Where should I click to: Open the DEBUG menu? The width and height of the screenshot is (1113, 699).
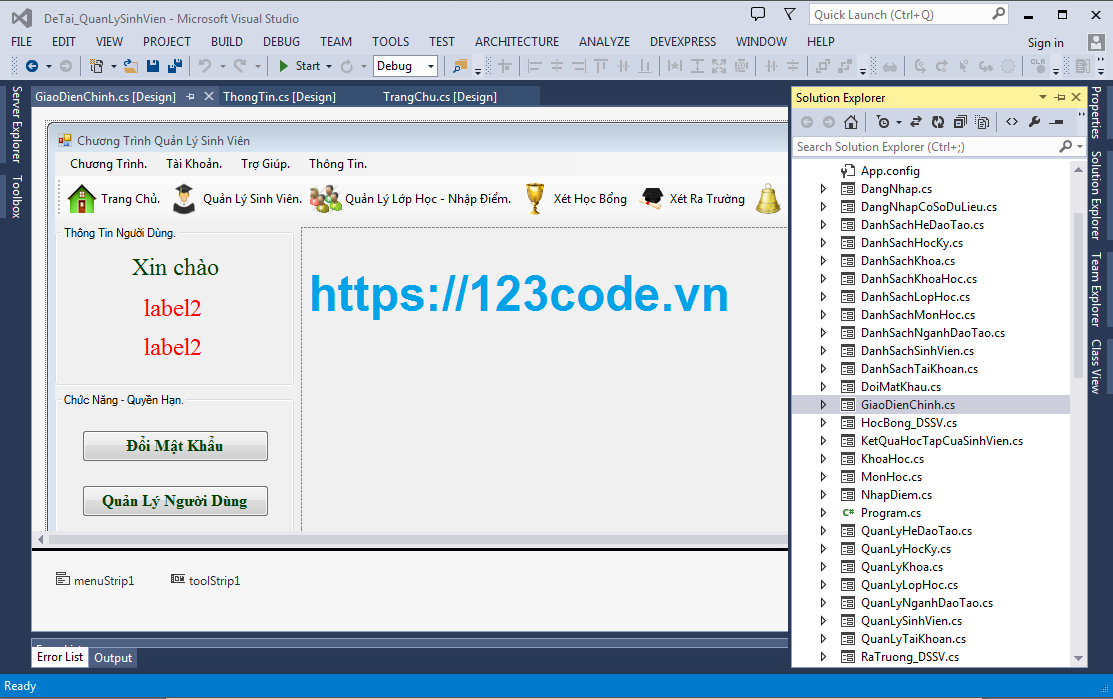pyautogui.click(x=281, y=42)
